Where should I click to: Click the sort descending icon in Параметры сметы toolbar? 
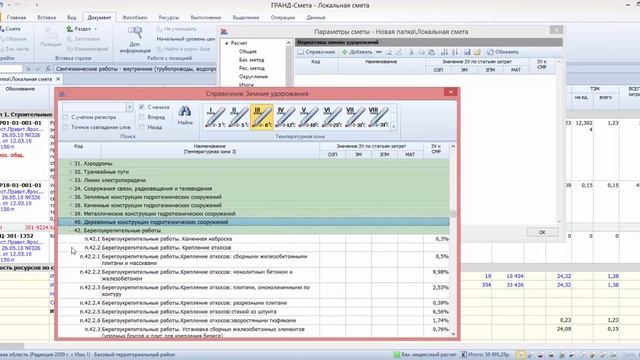455,52
